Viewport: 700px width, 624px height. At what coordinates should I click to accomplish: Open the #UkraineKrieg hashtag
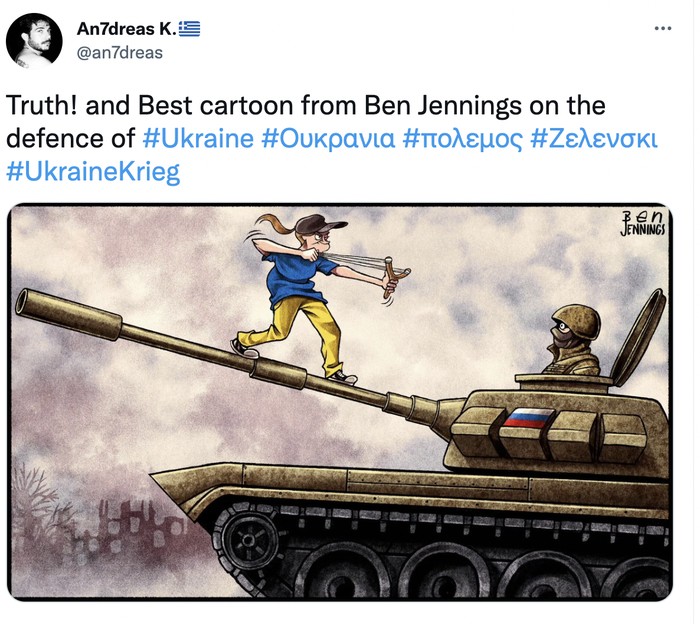point(93,172)
